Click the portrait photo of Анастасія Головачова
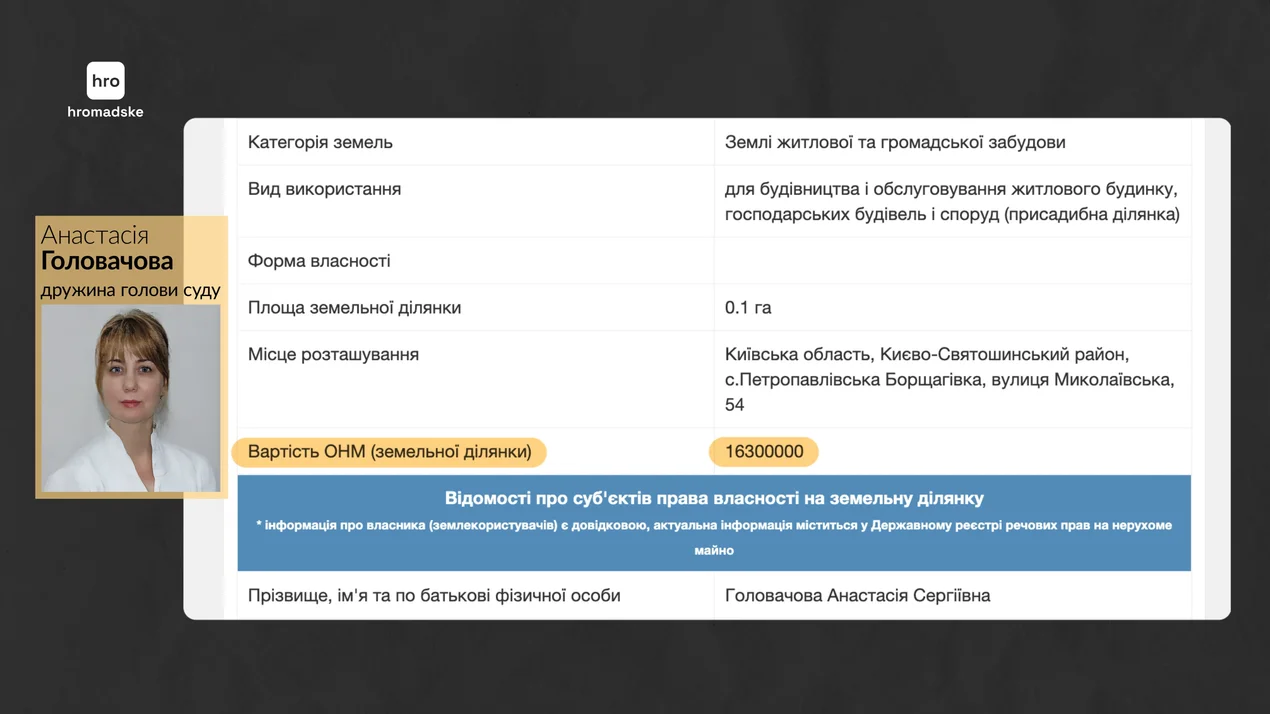The width and height of the screenshot is (1270, 714). point(131,398)
